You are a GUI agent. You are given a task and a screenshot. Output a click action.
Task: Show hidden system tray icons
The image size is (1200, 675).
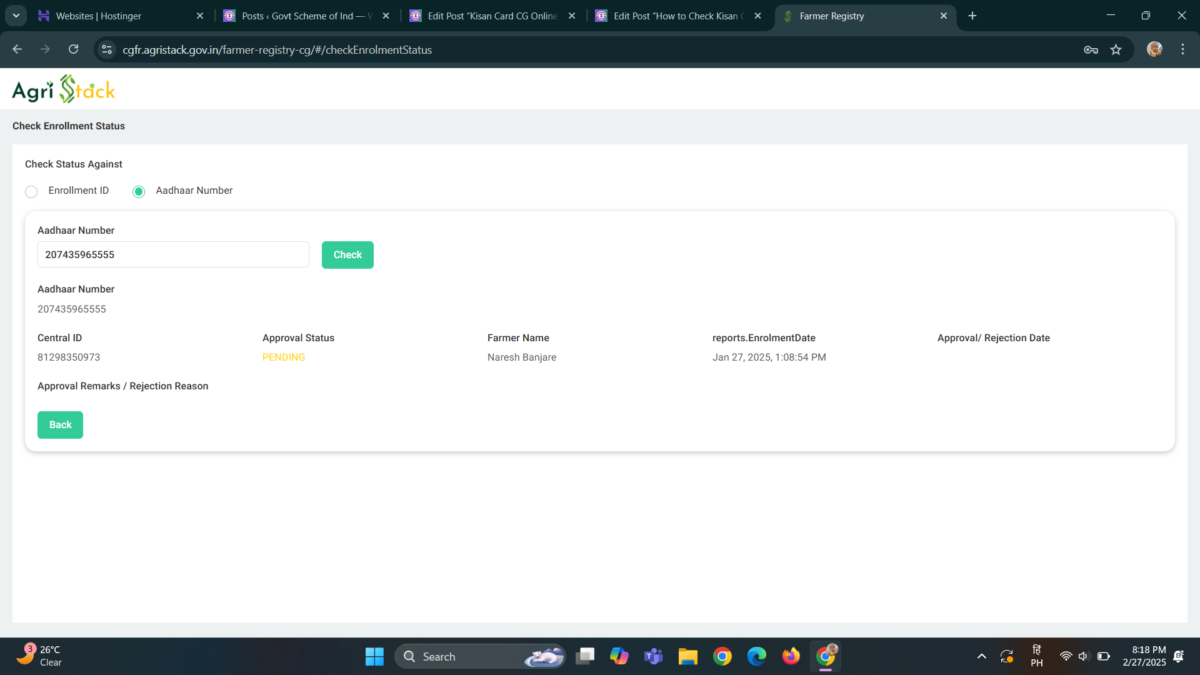(x=981, y=656)
